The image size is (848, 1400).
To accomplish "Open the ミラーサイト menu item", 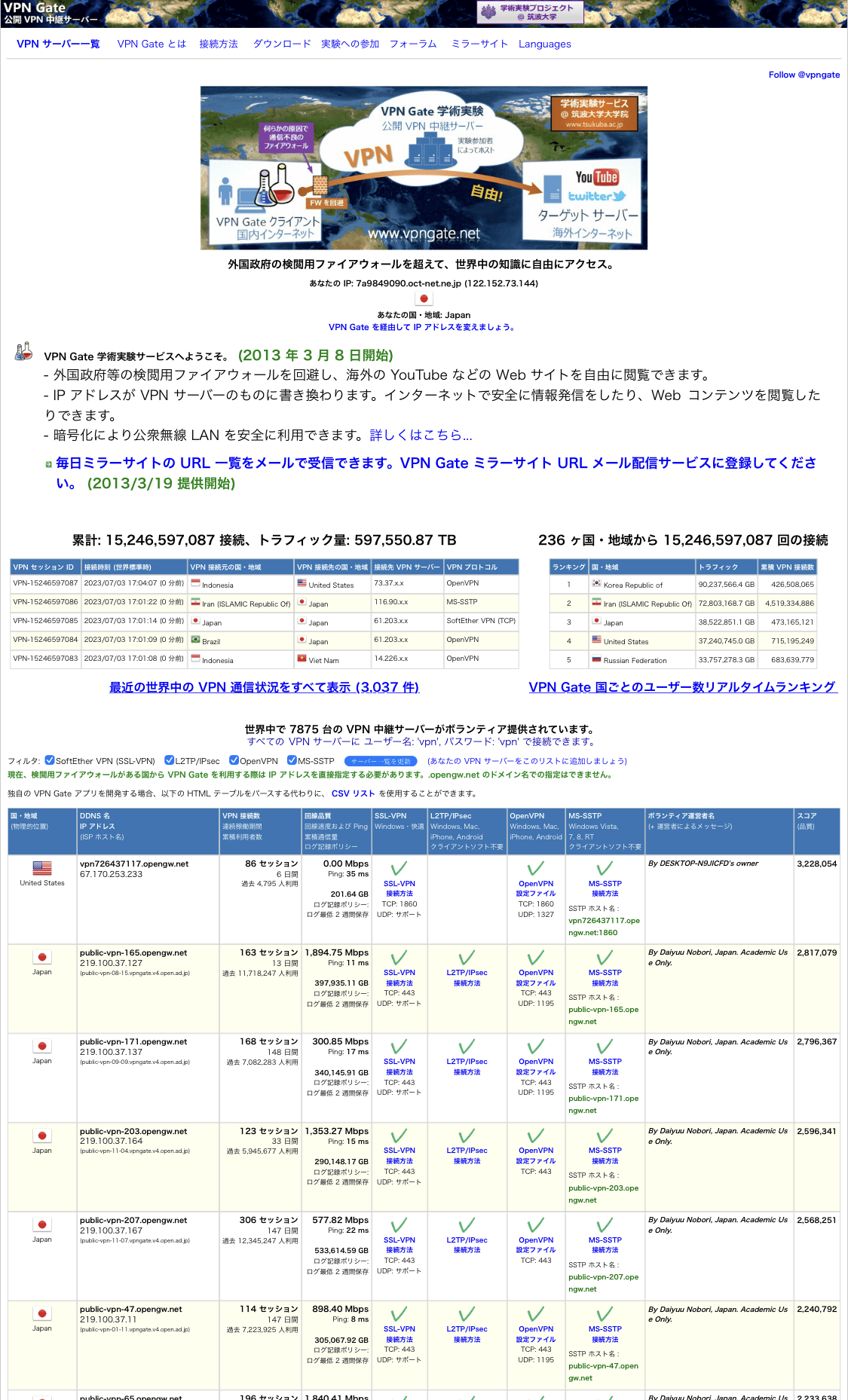I will tap(479, 44).
